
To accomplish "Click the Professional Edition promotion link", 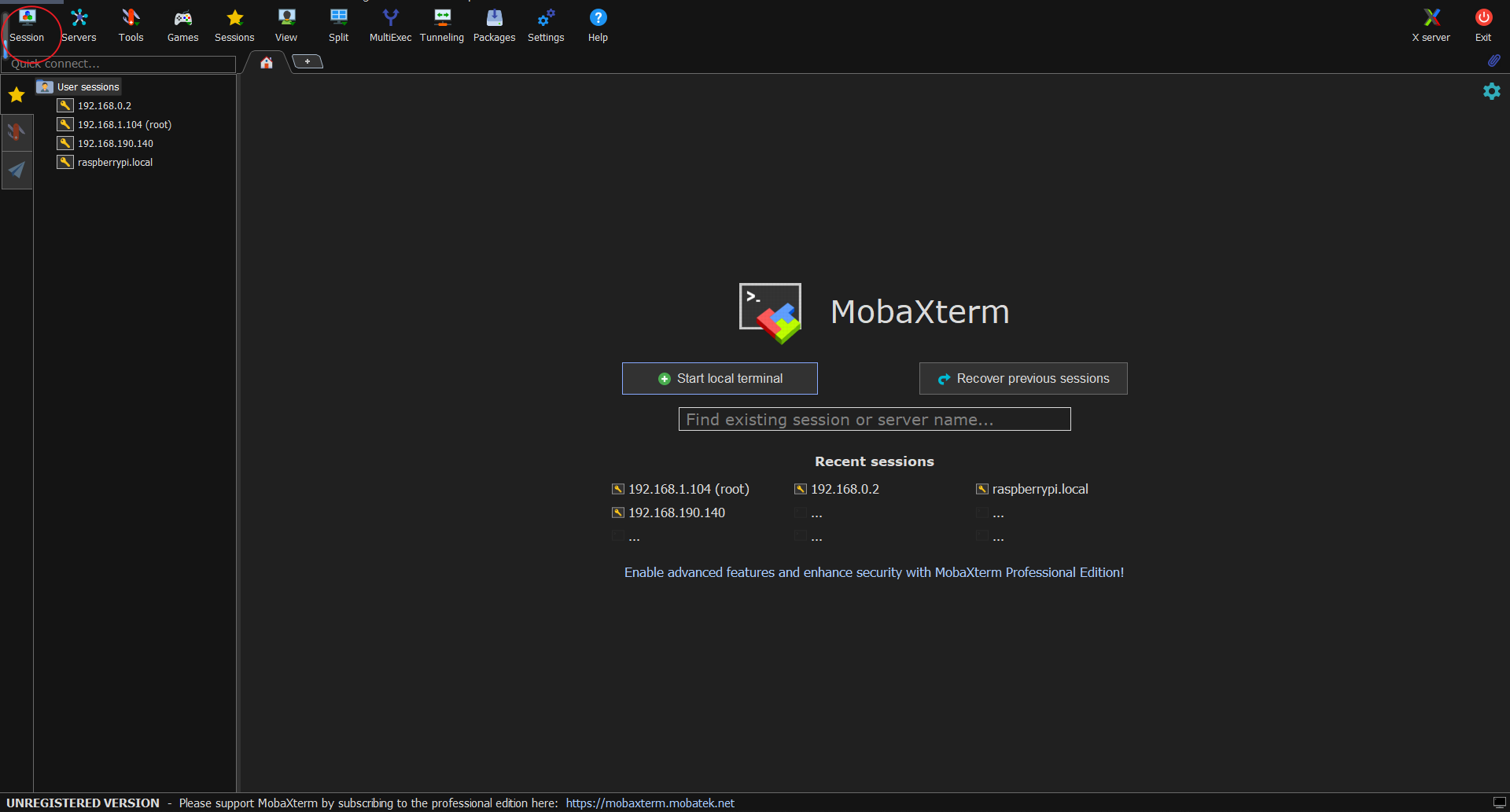I will click(874, 572).
